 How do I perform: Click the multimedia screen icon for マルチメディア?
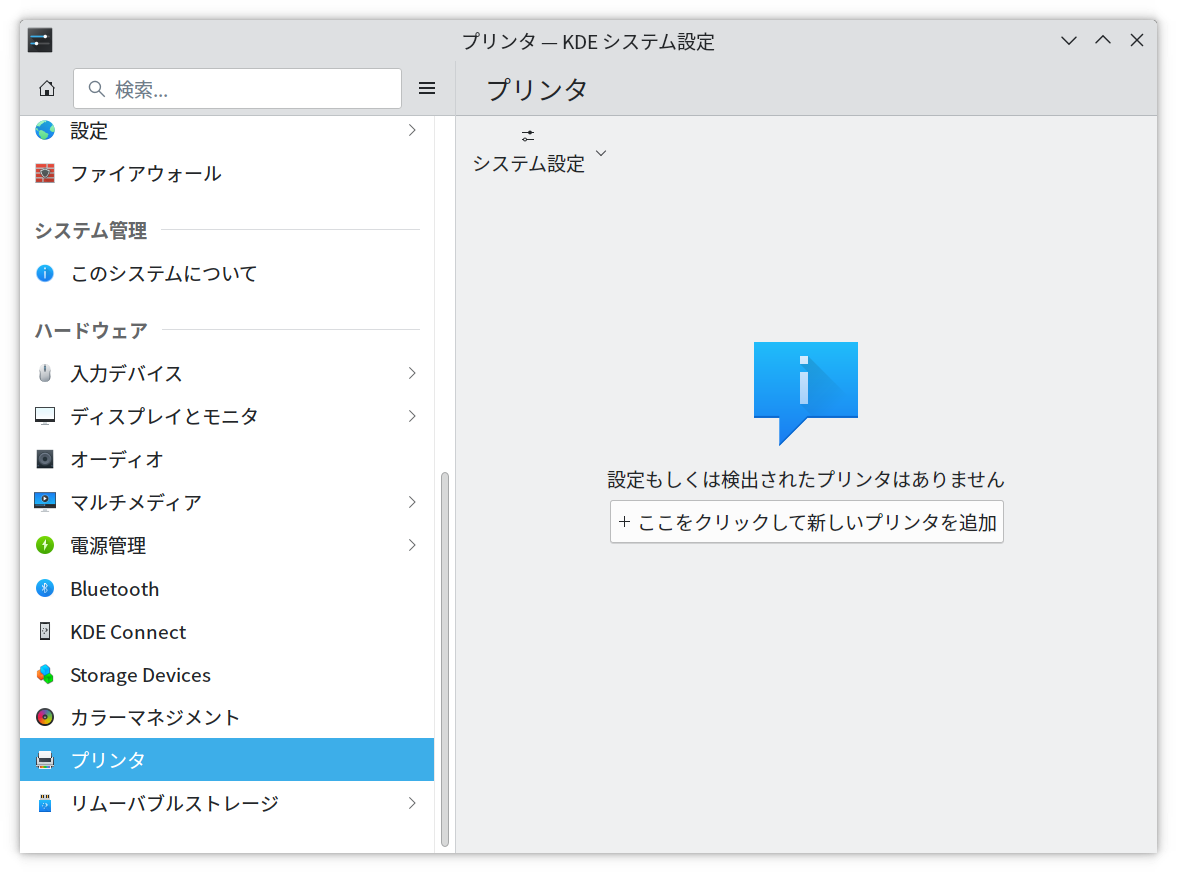(x=45, y=501)
